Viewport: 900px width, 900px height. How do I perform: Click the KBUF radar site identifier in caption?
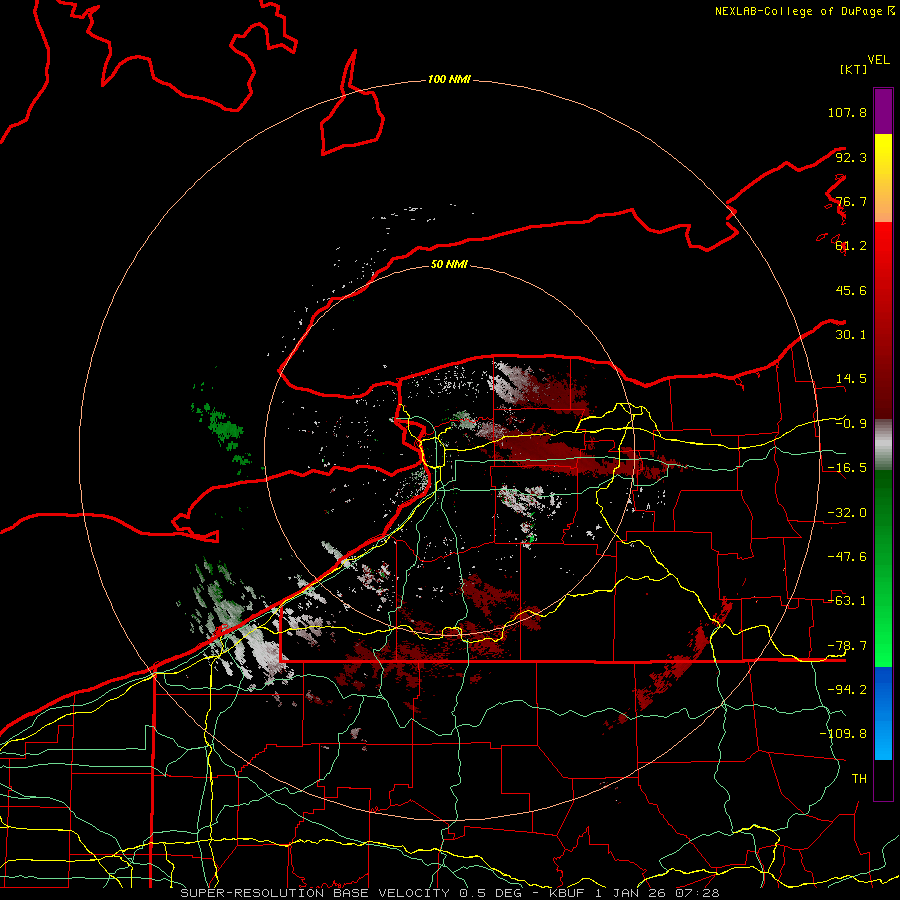pos(567,893)
